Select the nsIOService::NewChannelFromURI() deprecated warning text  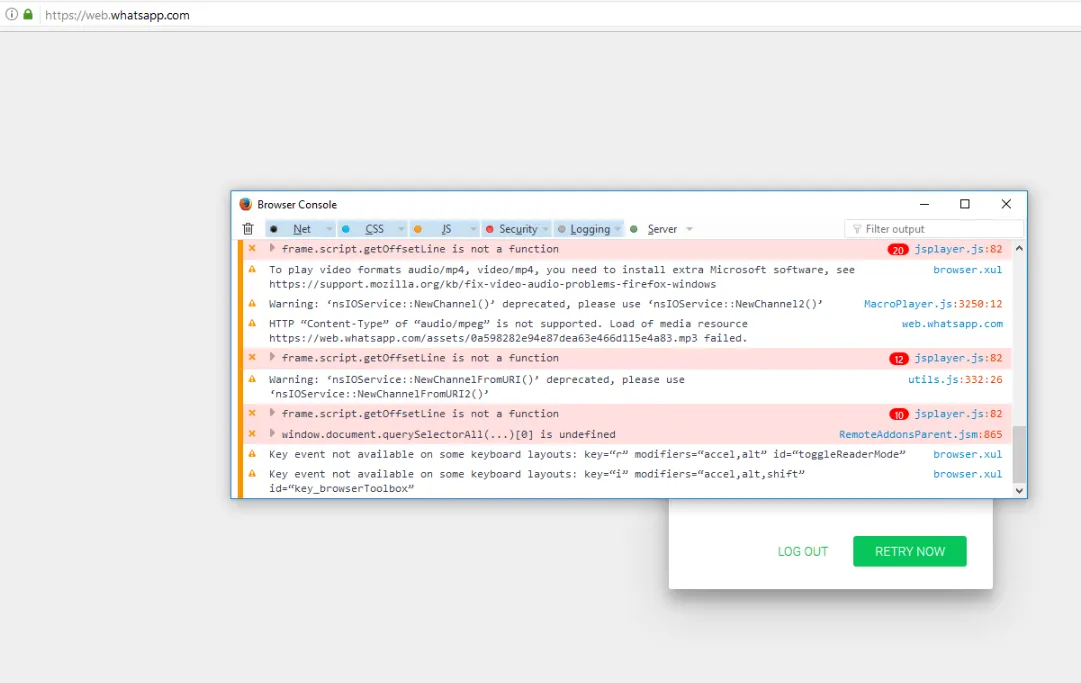(x=476, y=387)
